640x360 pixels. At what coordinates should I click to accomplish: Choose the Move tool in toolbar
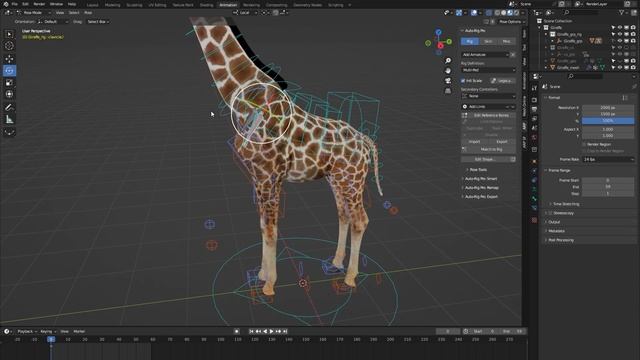click(x=9, y=59)
